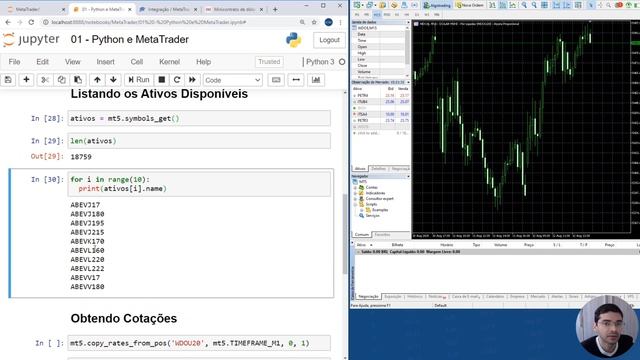The image size is (640, 360).
Task: Copy selected cells in the Jupyter toolbar
Action: click(61, 80)
